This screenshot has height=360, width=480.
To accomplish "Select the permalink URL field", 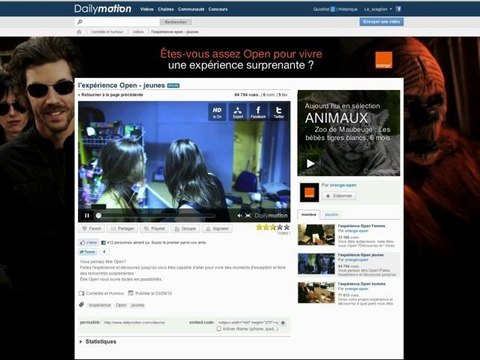I will tap(134, 323).
